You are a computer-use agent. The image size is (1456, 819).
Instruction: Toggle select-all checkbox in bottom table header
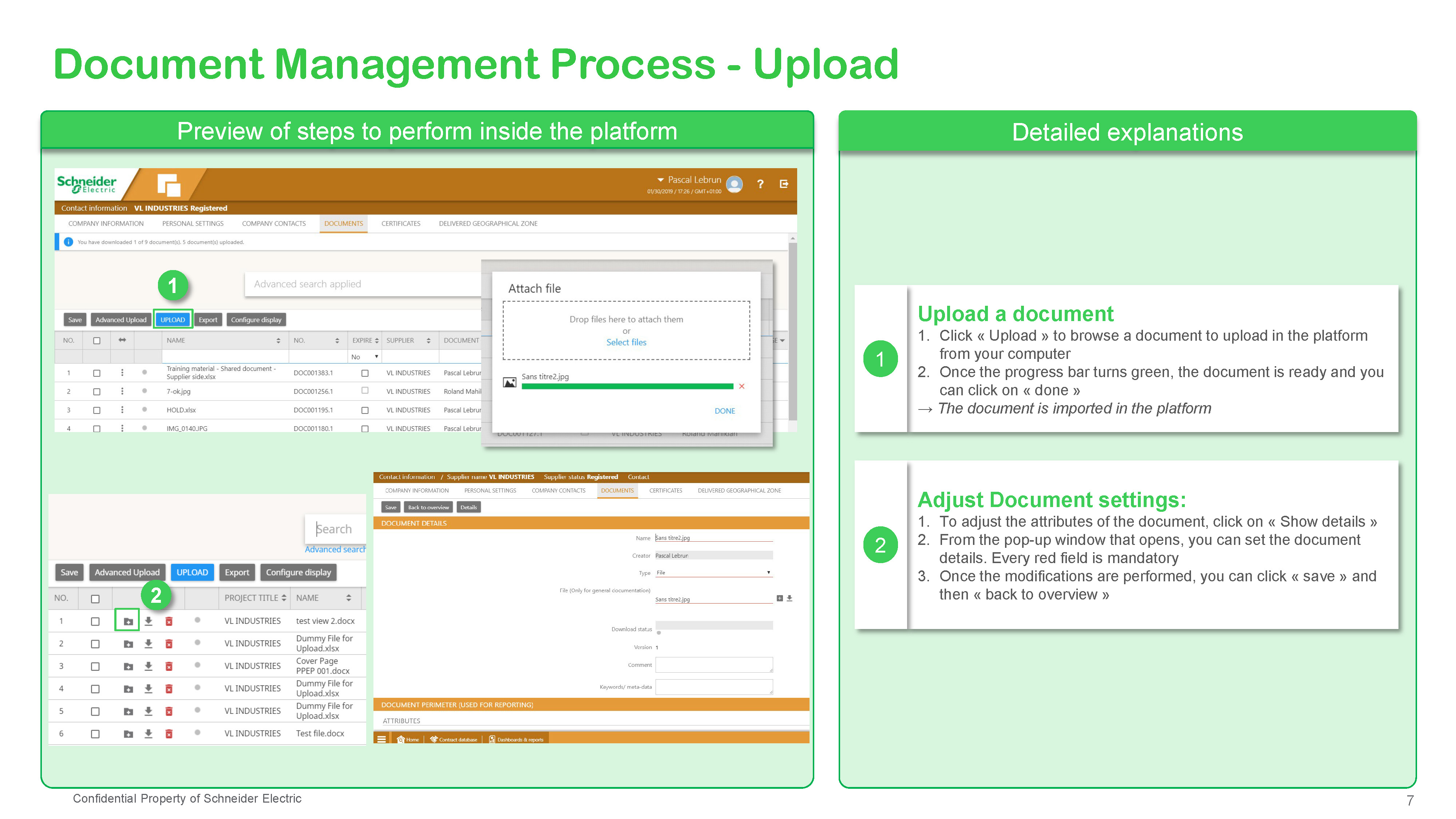95,598
